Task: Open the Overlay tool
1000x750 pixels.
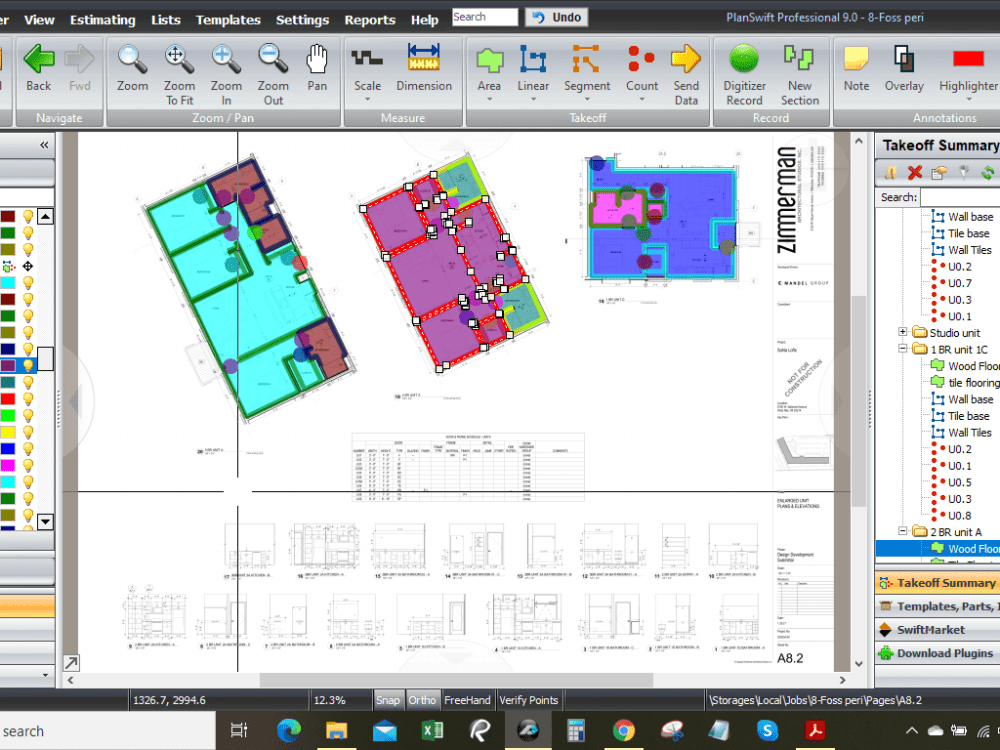Action: (x=904, y=69)
